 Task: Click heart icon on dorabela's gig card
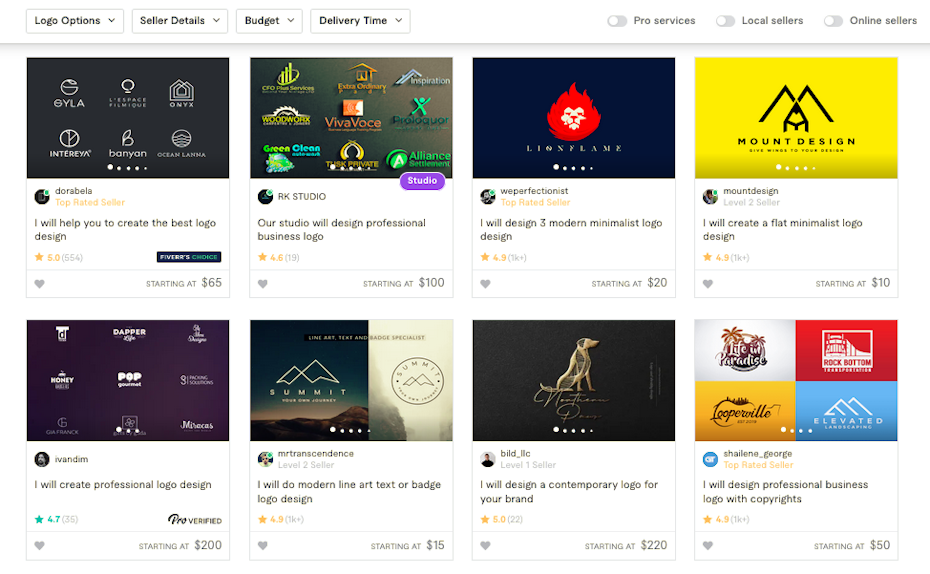(40, 284)
